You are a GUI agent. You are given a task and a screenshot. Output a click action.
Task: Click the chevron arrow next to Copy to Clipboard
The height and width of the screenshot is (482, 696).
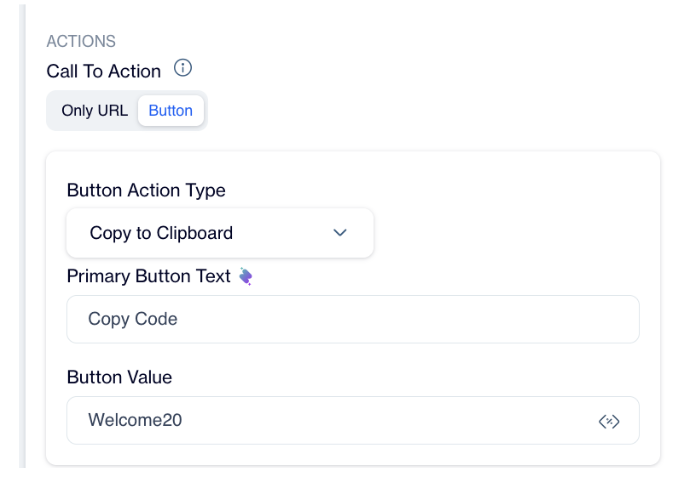(x=340, y=233)
